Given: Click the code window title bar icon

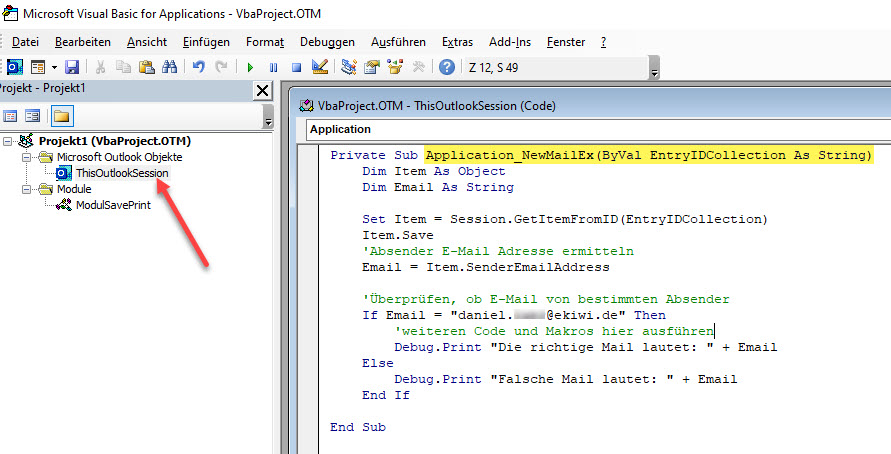Looking at the screenshot, I should pyautogui.click(x=307, y=105).
